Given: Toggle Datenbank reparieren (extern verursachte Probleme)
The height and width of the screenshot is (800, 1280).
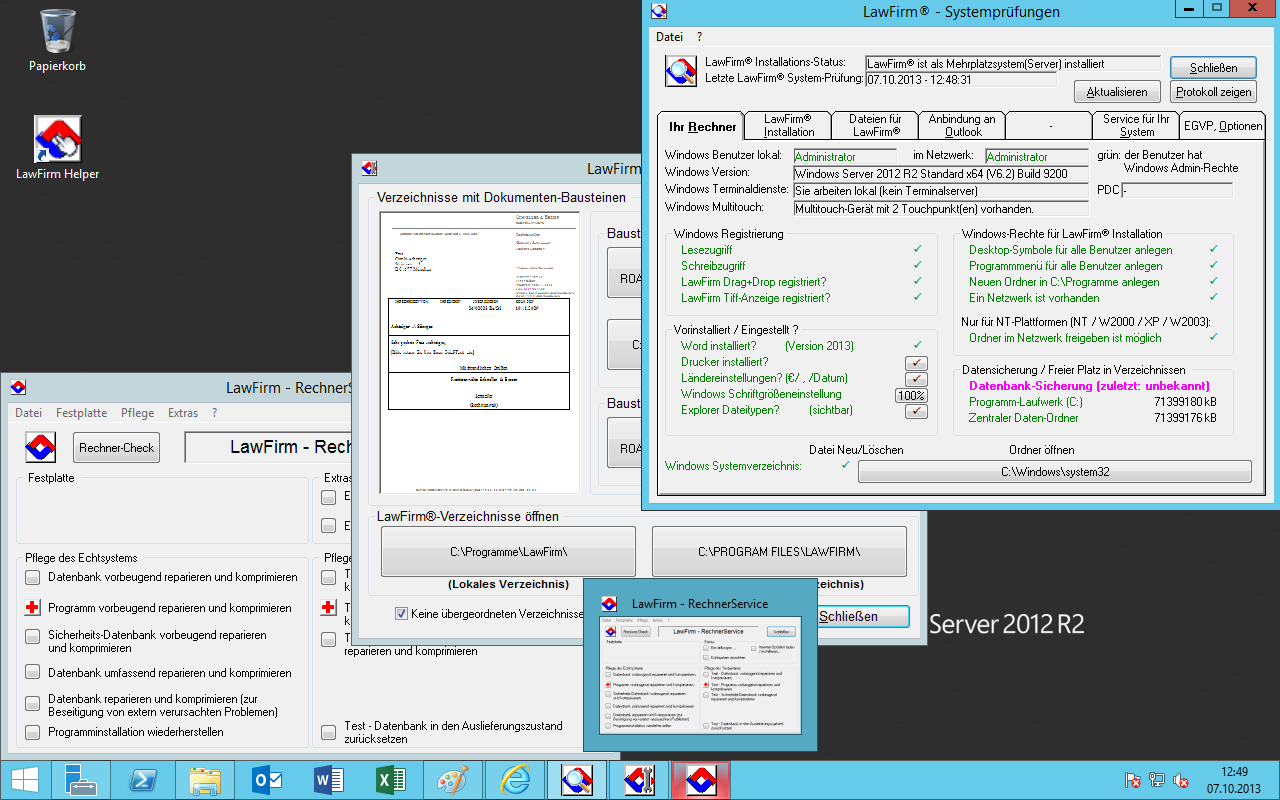Looking at the screenshot, I should [33, 704].
